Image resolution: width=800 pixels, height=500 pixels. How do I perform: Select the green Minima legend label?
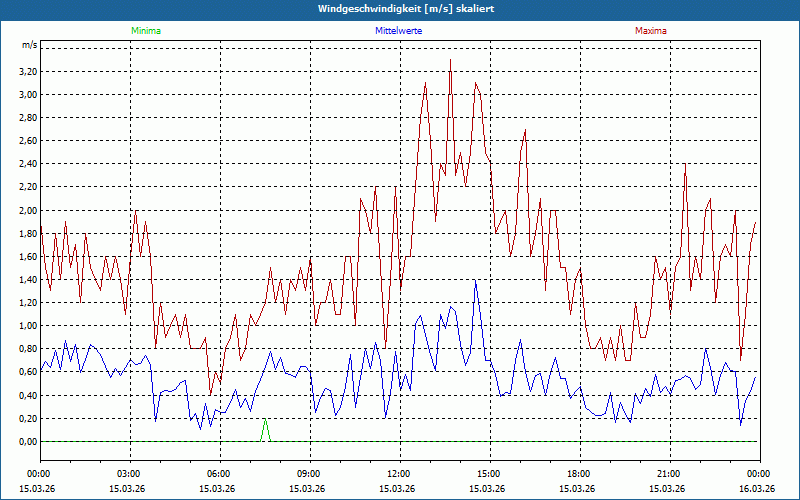(x=146, y=31)
